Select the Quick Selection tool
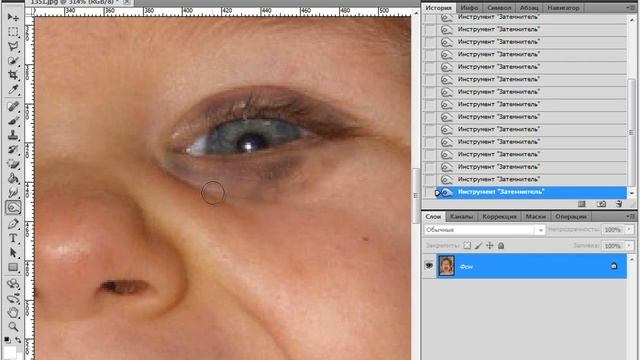The image size is (640, 360). (x=13, y=61)
